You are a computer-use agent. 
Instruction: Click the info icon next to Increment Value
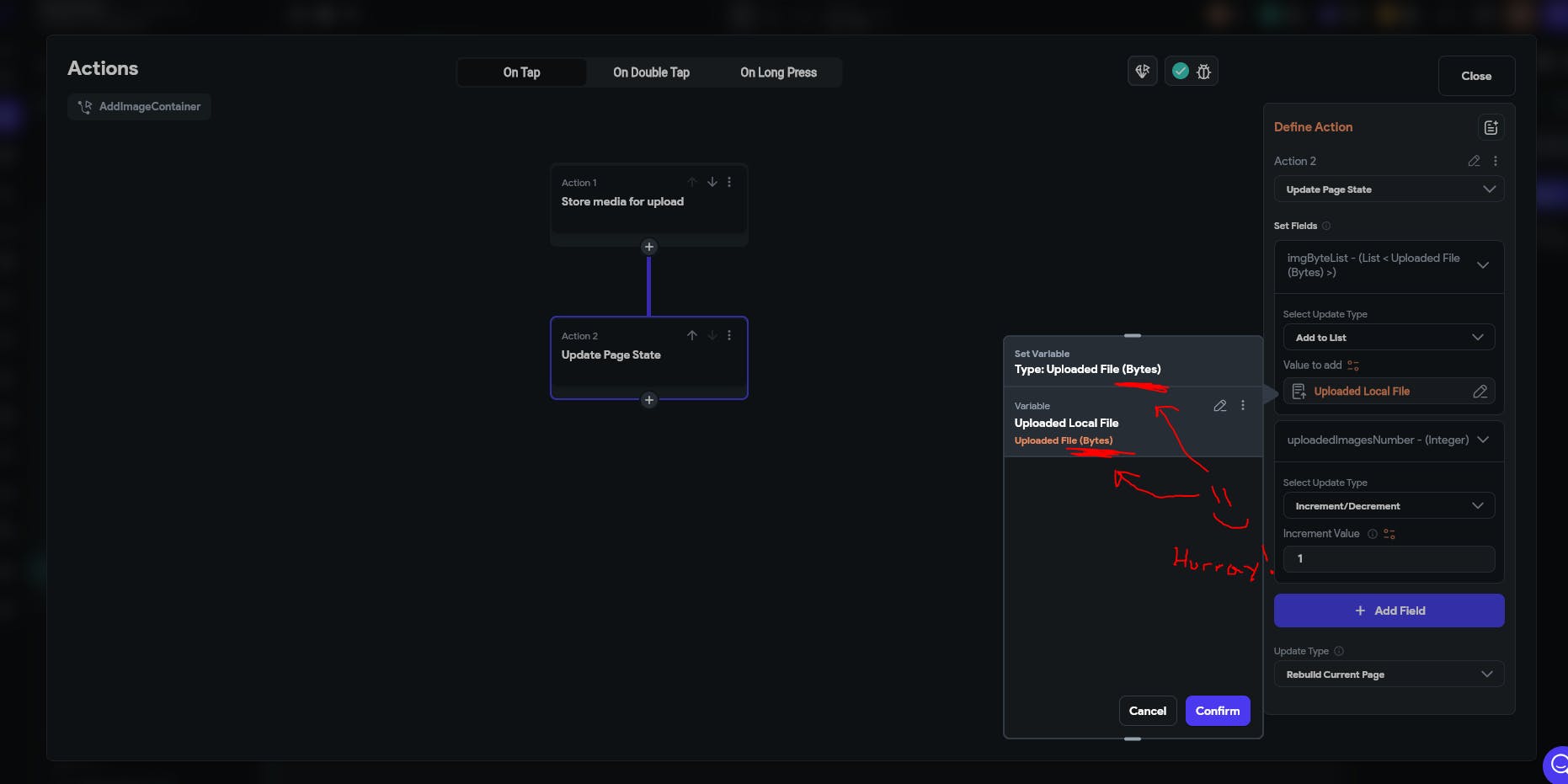[1373, 534]
